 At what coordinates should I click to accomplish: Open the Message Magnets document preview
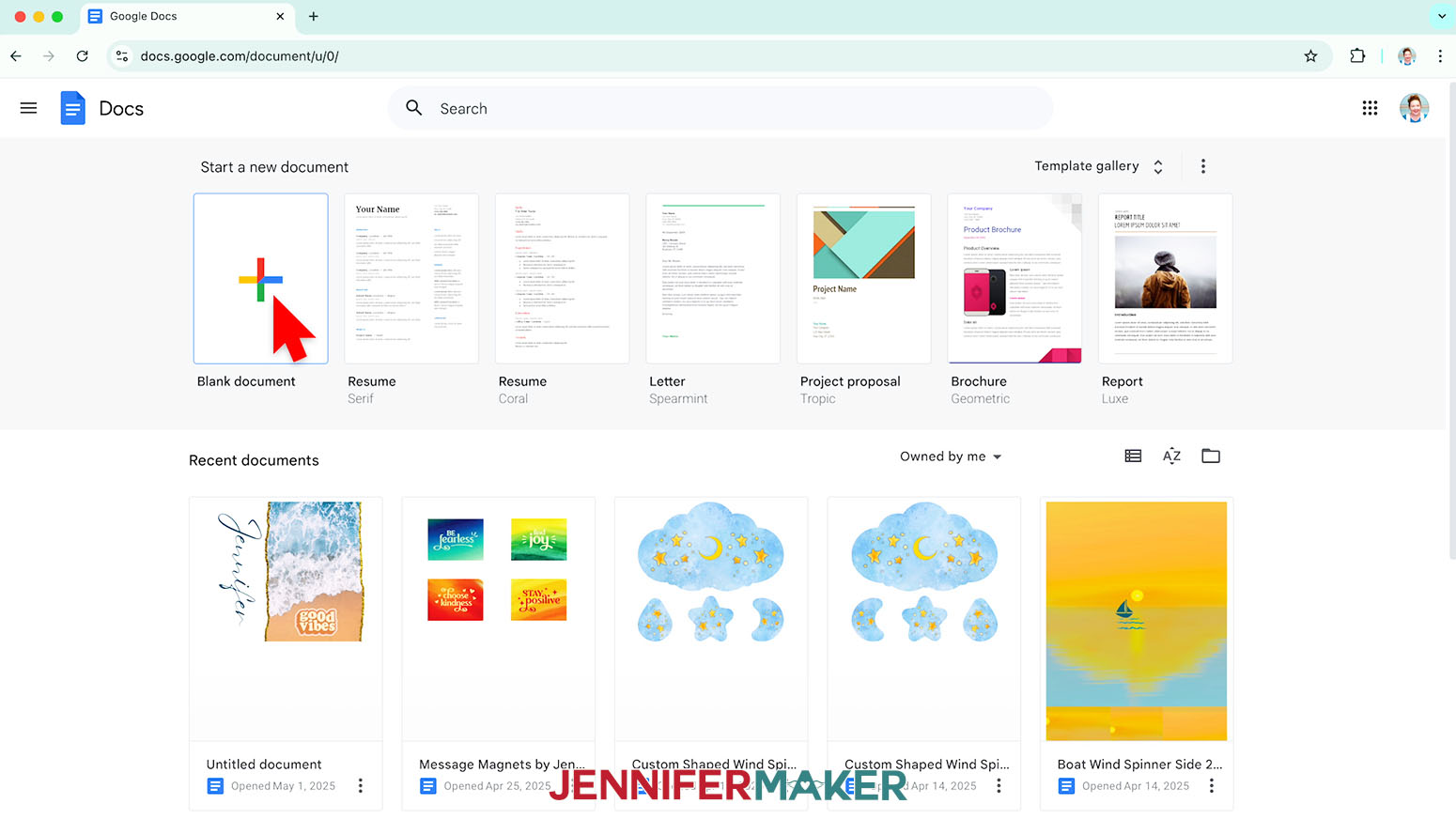pyautogui.click(x=499, y=619)
